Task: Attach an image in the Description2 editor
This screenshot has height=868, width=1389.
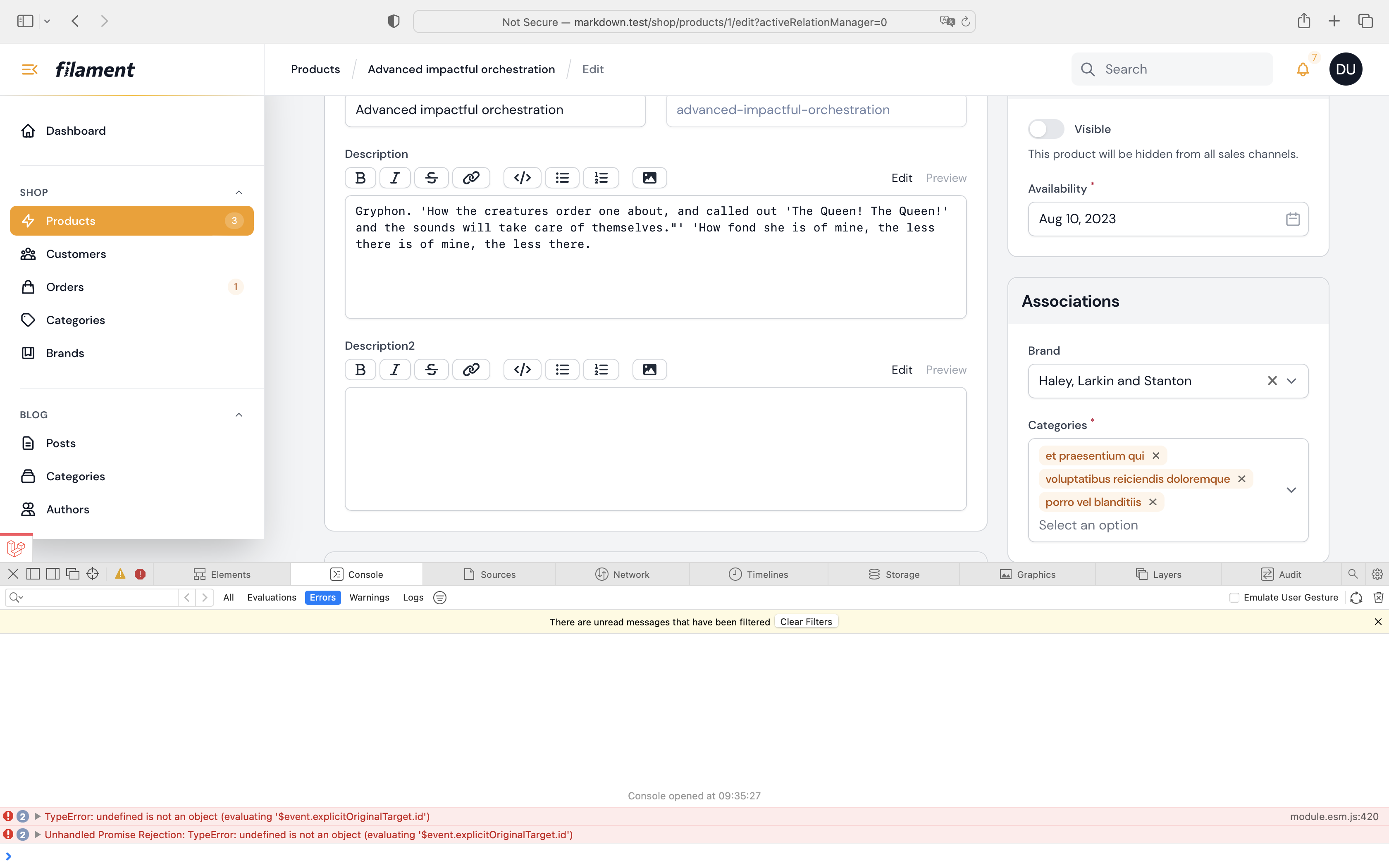Action: click(649, 369)
